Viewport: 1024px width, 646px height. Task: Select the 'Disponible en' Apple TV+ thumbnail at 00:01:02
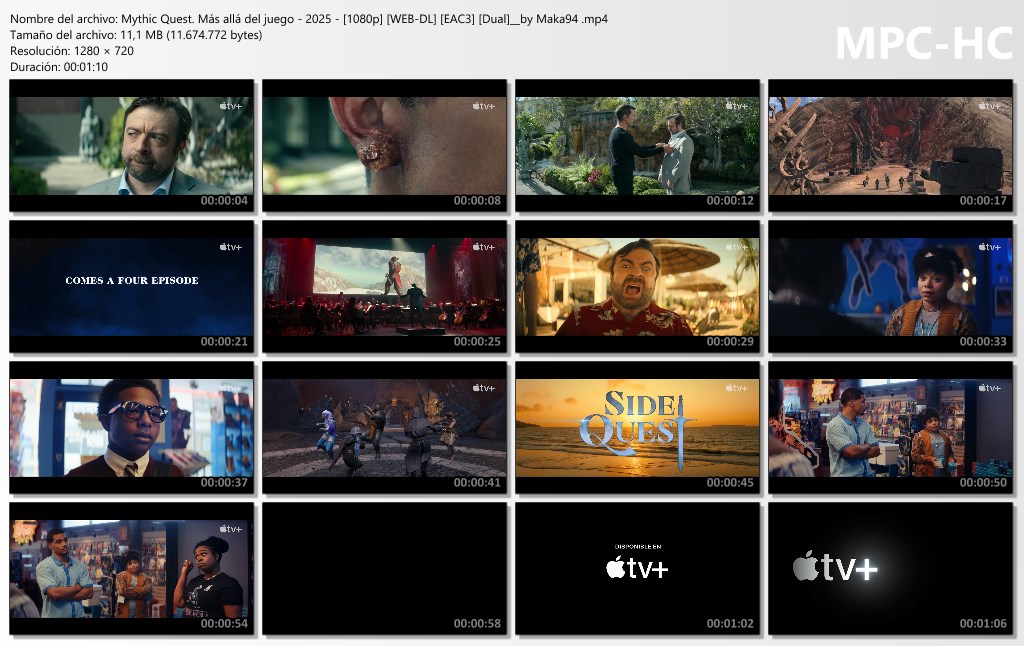(637, 569)
